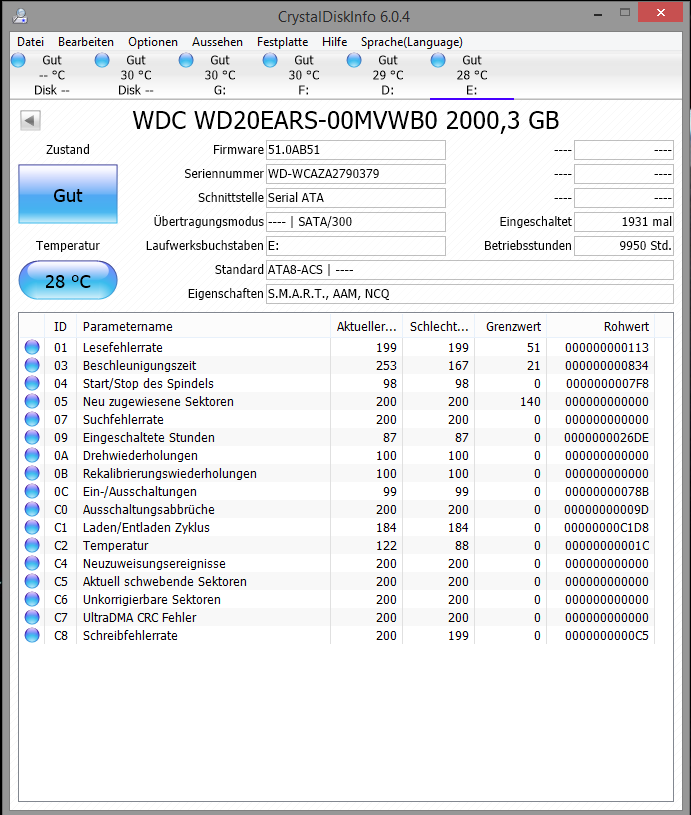Click raw value 0000000000C5

(x=607, y=636)
